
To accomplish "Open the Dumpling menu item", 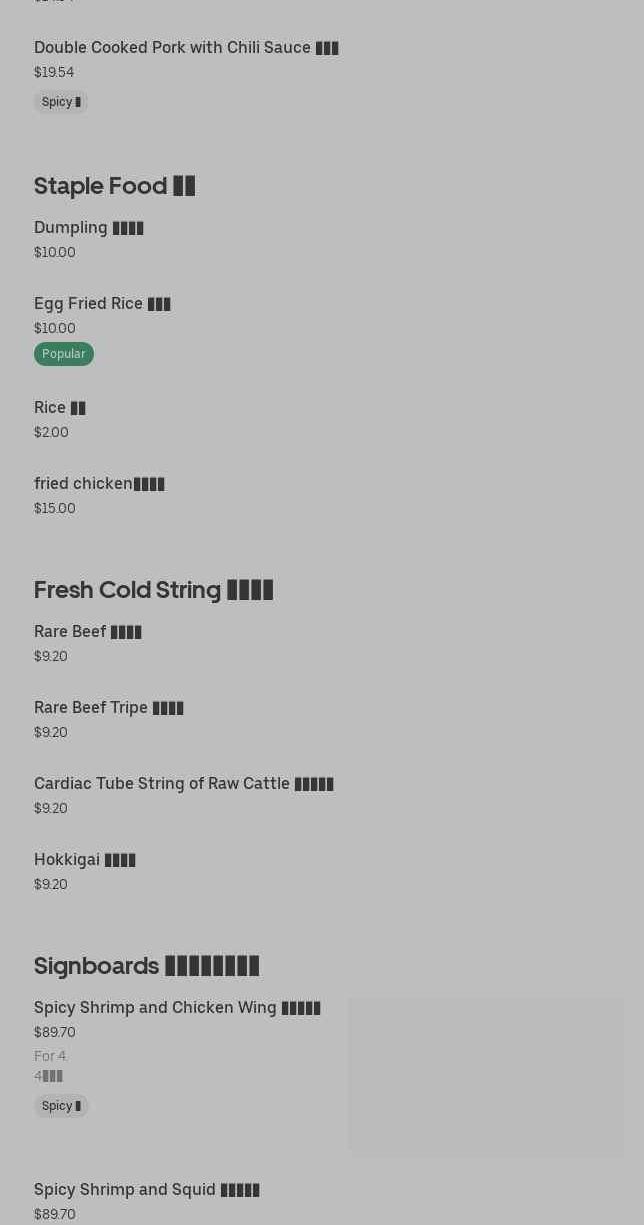I will tap(88, 228).
